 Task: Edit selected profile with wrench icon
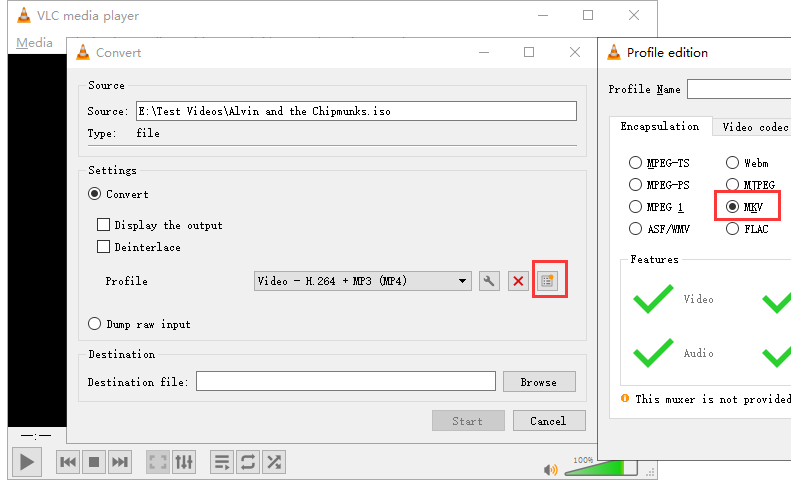489,281
